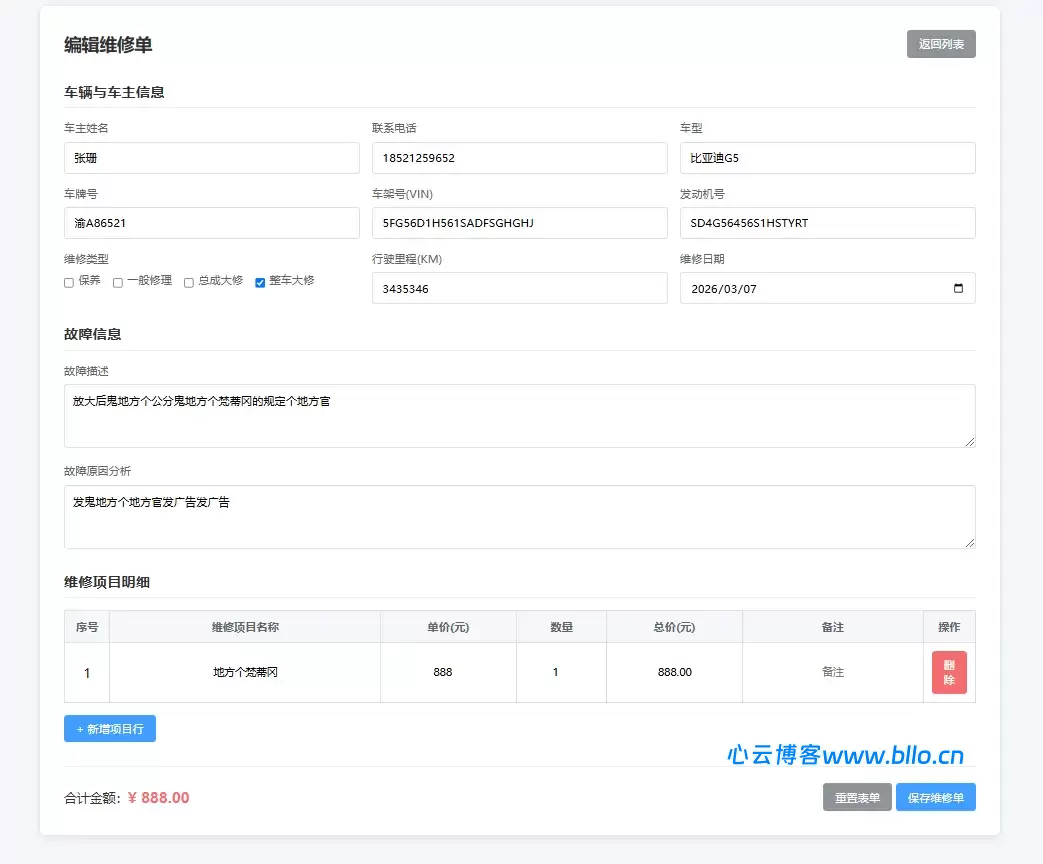Click inside the 故障描述 textarea
The width and height of the screenshot is (1043, 864).
519,416
